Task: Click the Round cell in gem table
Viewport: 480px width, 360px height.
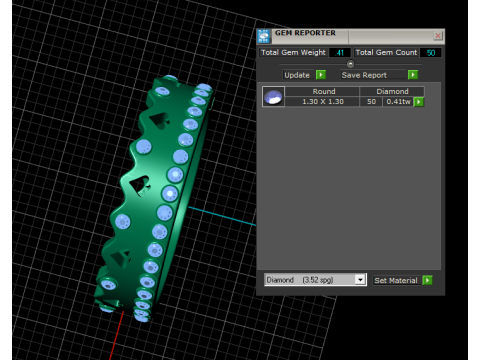Action: (x=322, y=91)
